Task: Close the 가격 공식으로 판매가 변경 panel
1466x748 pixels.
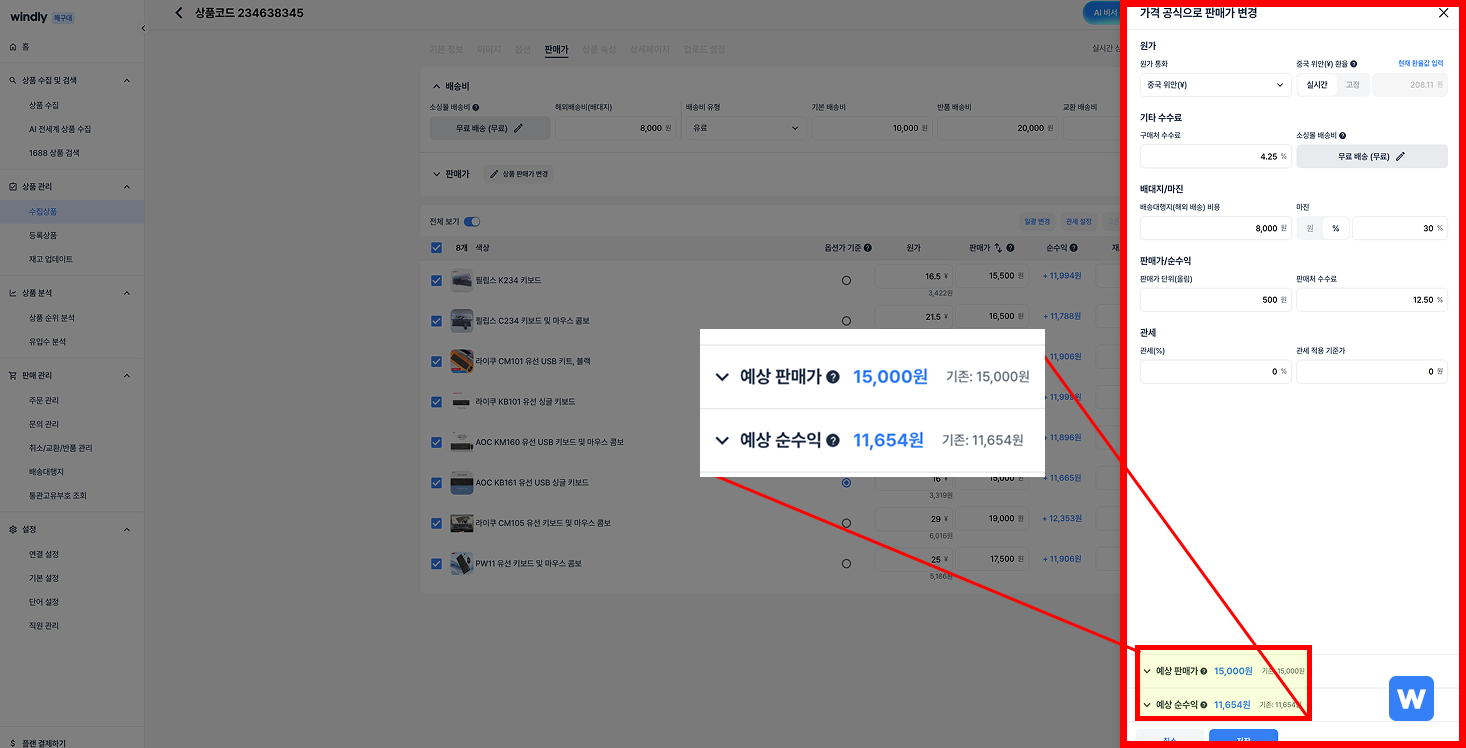Action: (1443, 13)
